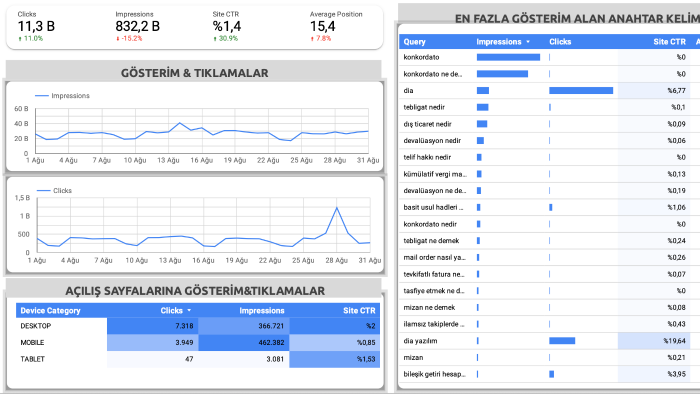Viewport: 700px width, 394px height.
Task: Click the dia yazılım row clicks bar
Action: (x=562, y=341)
